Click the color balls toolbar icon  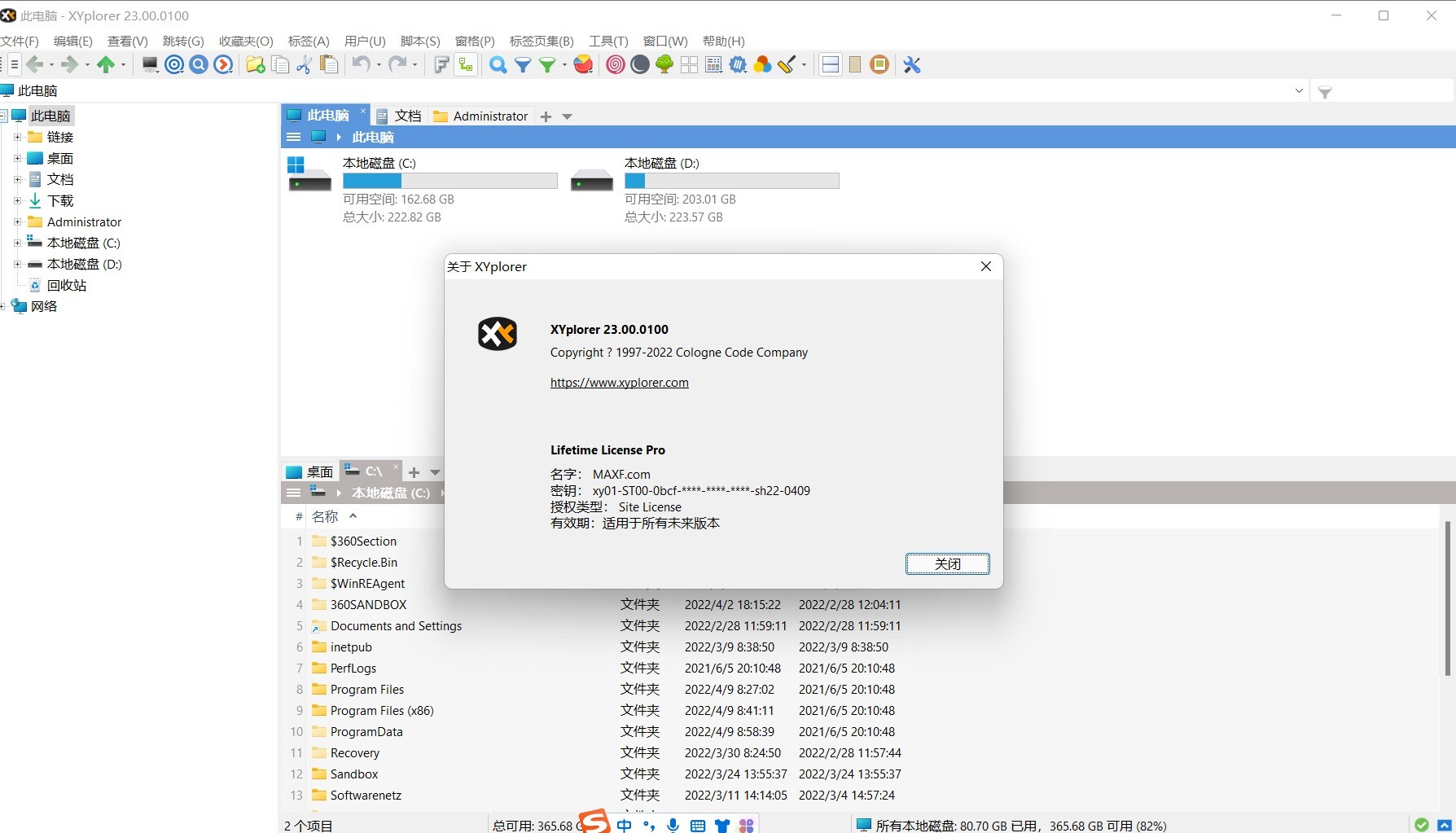[x=762, y=65]
